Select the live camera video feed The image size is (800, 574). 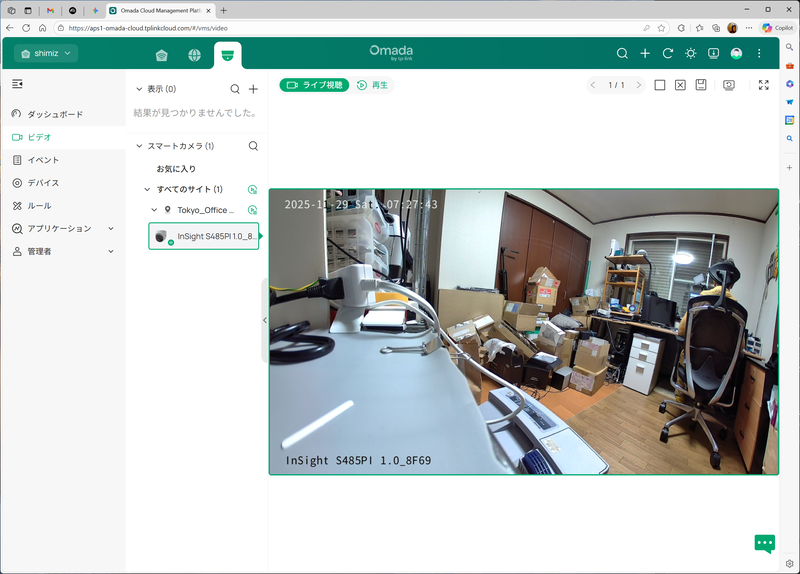(524, 332)
